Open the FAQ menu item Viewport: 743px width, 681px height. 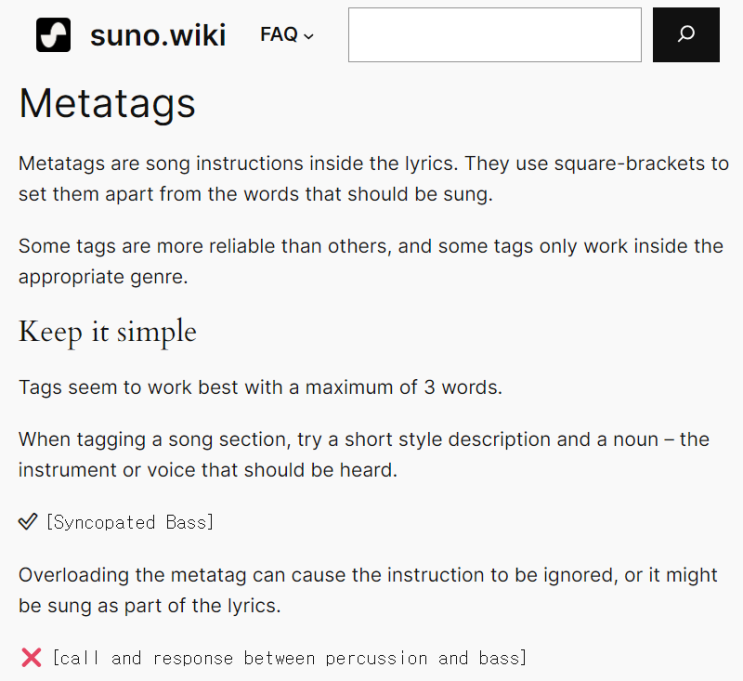coord(279,35)
